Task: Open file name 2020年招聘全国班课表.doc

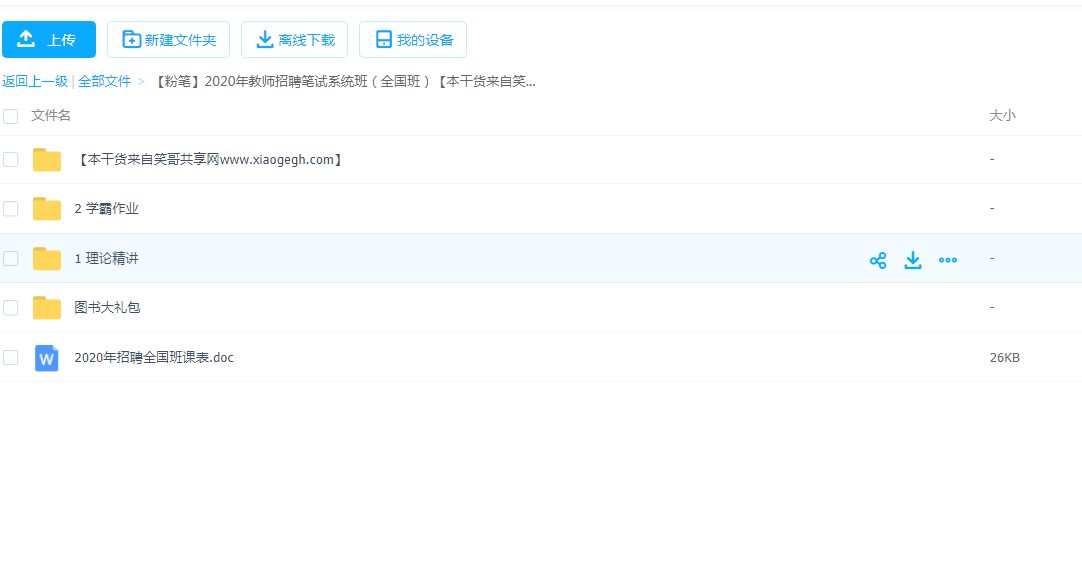Action: click(154, 357)
